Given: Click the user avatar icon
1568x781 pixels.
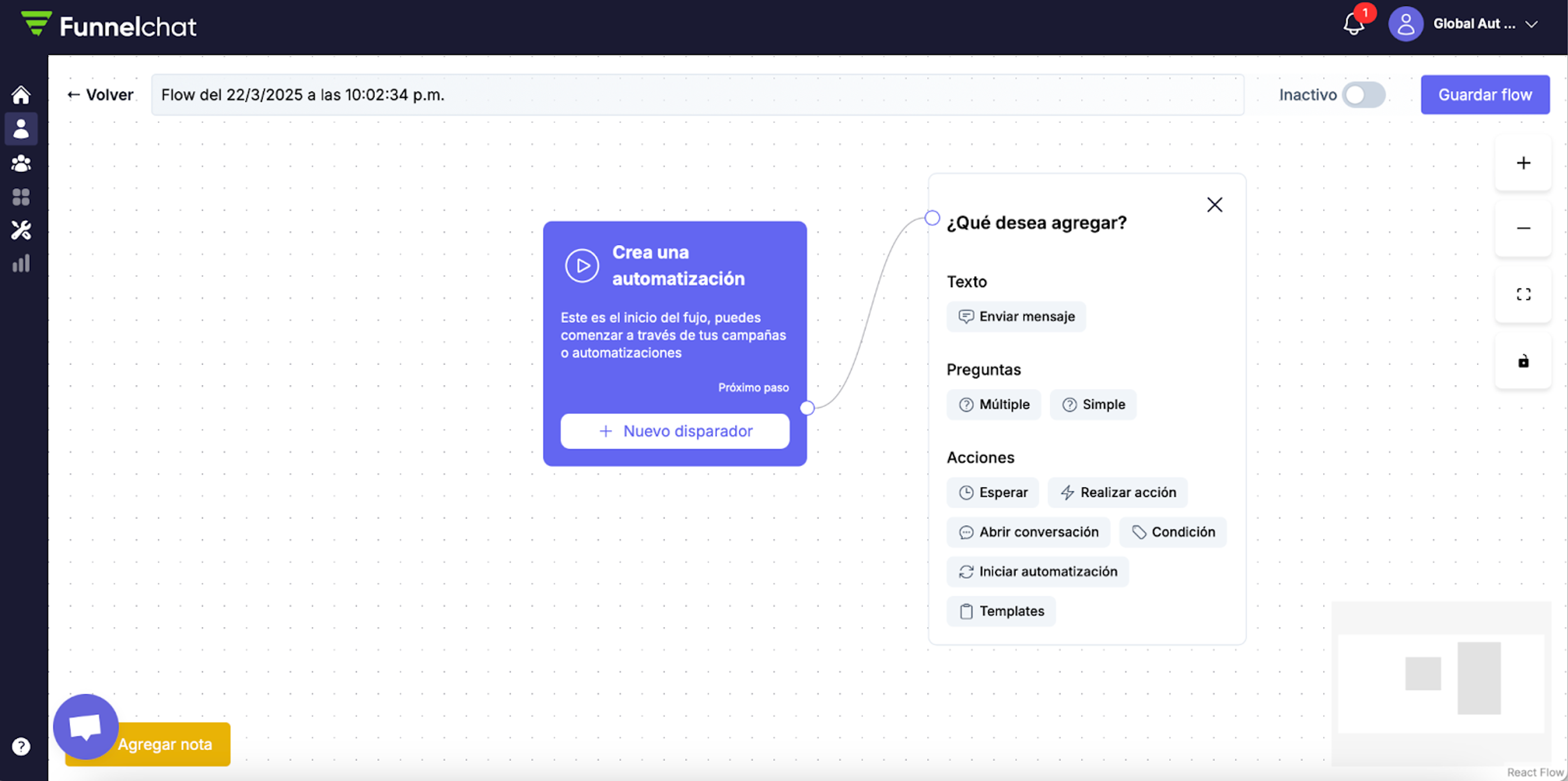Looking at the screenshot, I should pos(1405,24).
